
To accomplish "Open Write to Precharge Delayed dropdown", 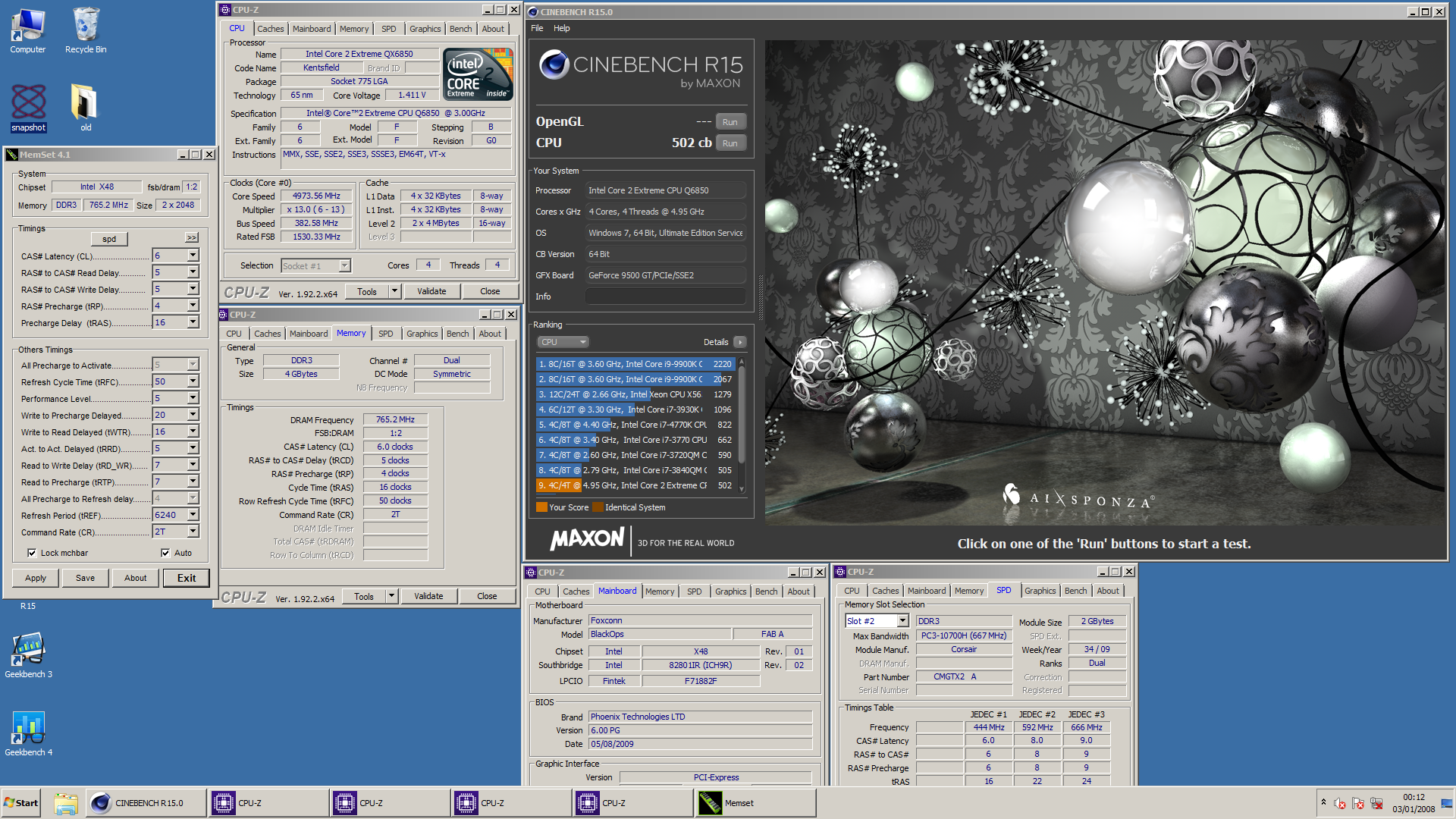I will [x=193, y=415].
